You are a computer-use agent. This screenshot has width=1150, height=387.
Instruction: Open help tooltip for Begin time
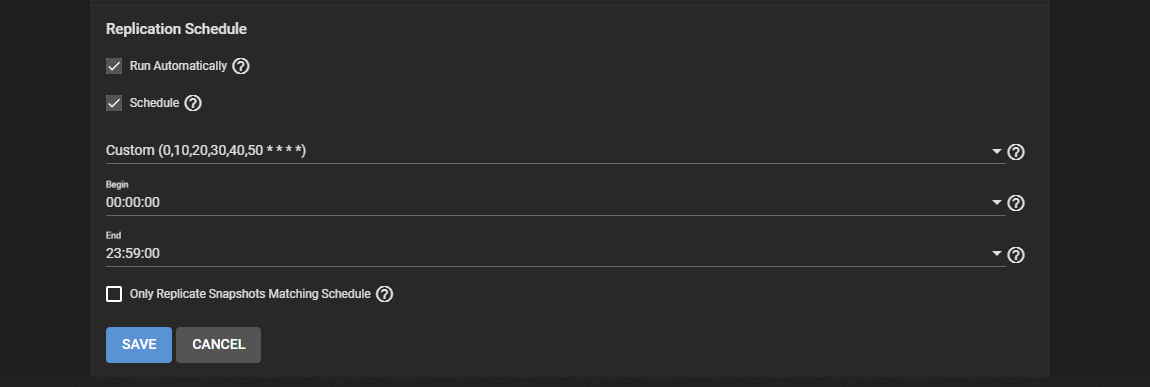click(x=1016, y=203)
